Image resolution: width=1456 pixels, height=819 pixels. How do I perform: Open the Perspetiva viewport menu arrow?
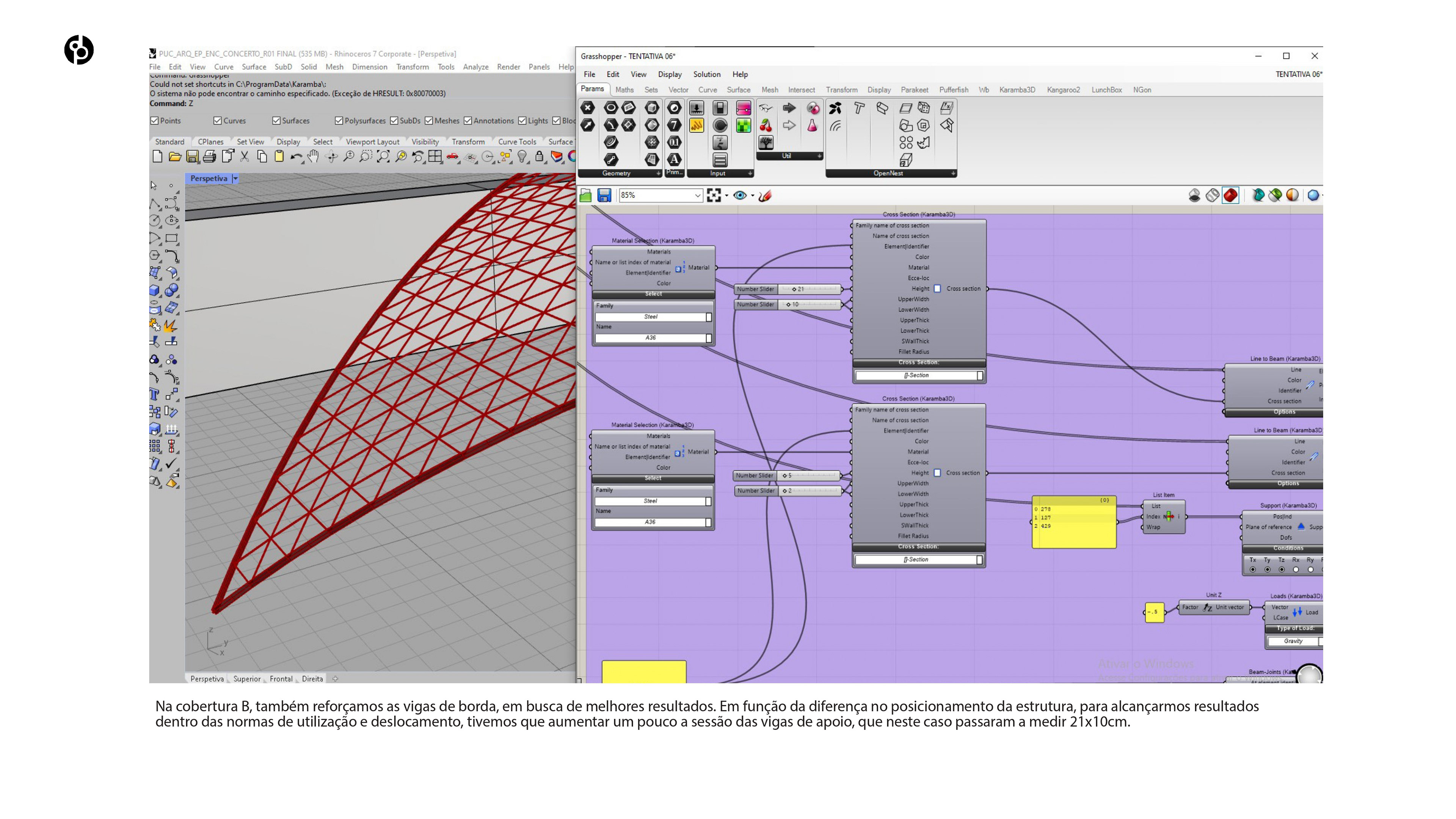coord(236,179)
